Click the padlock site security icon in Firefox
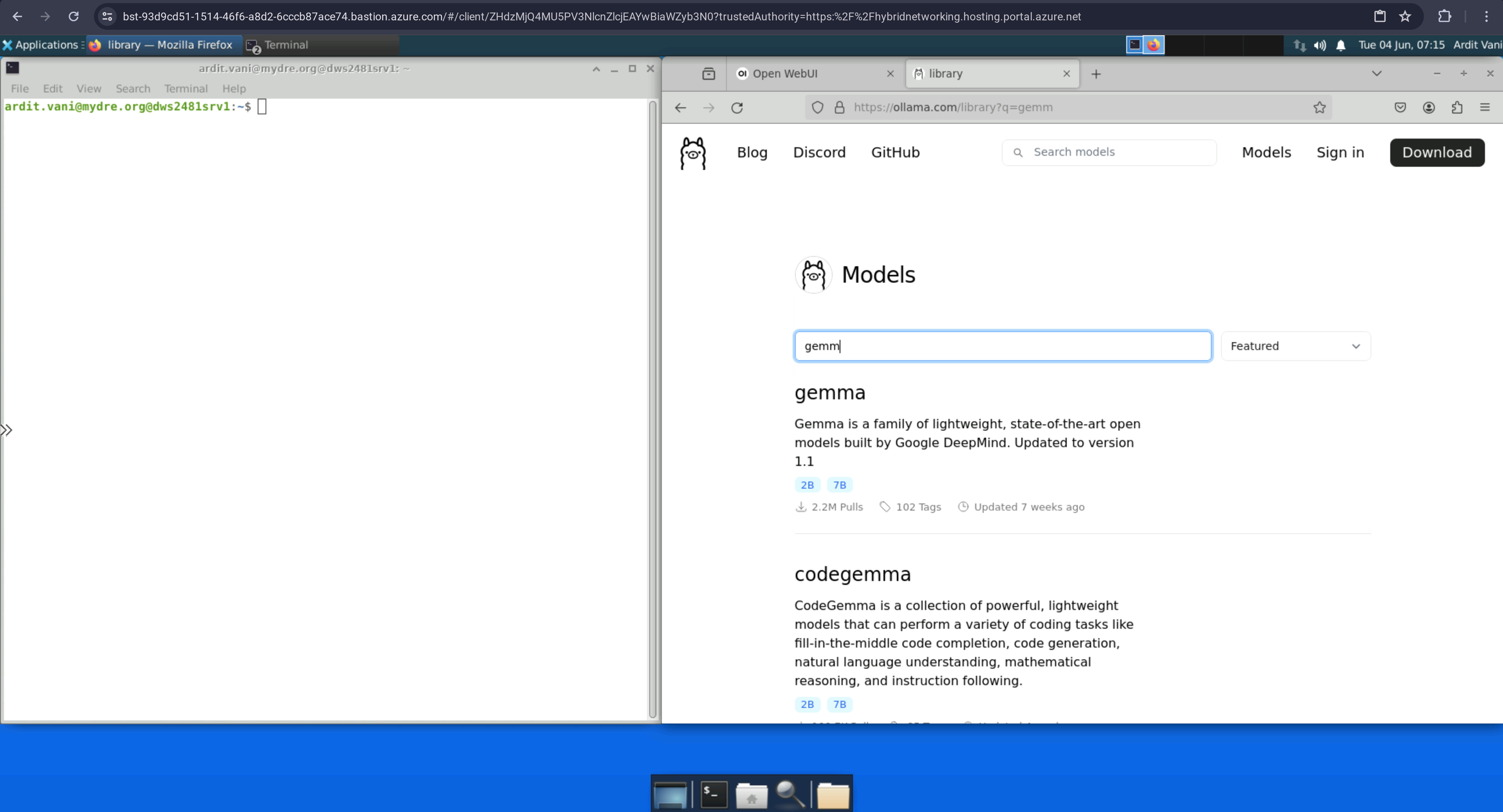1503x812 pixels. click(840, 107)
